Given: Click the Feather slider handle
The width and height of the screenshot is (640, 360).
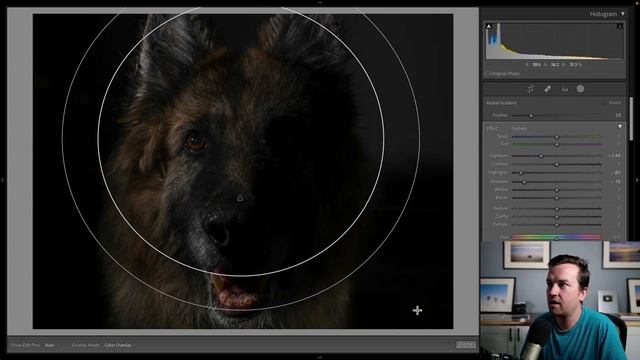Looking at the screenshot, I should point(531,116).
